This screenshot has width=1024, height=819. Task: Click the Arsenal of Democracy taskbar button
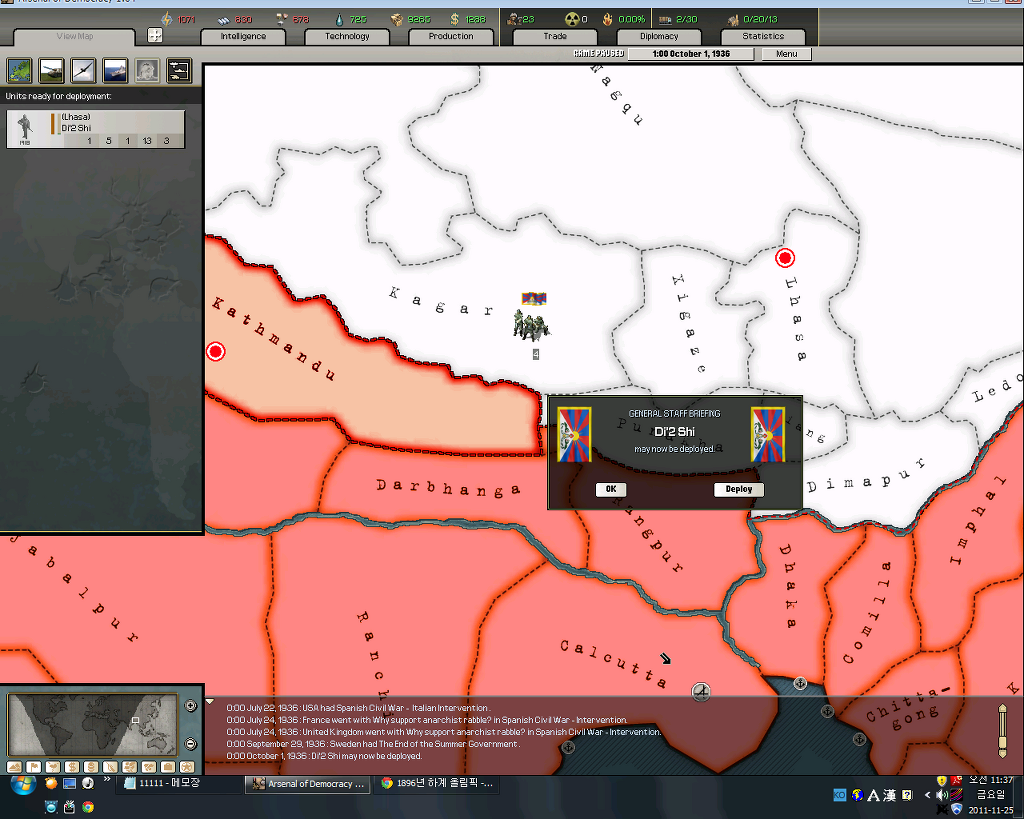(308, 784)
